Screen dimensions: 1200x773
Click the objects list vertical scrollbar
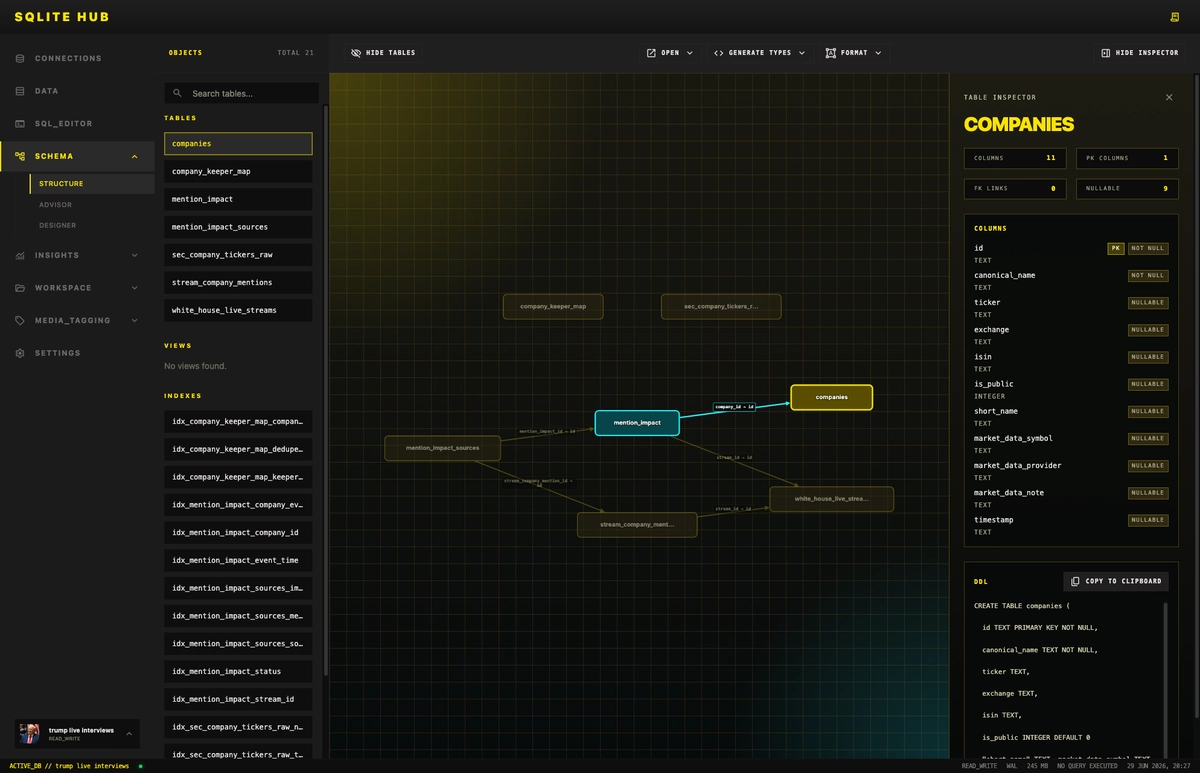[x=324, y=390]
